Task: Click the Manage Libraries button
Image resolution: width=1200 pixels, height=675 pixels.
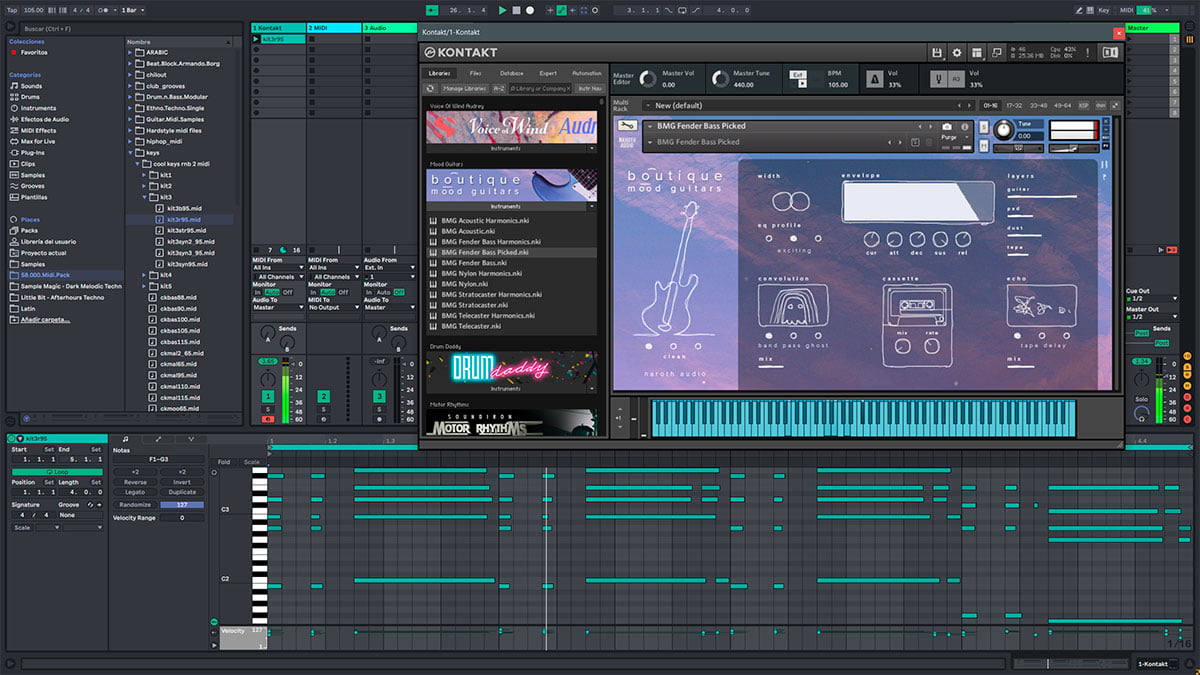Action: 464,89
